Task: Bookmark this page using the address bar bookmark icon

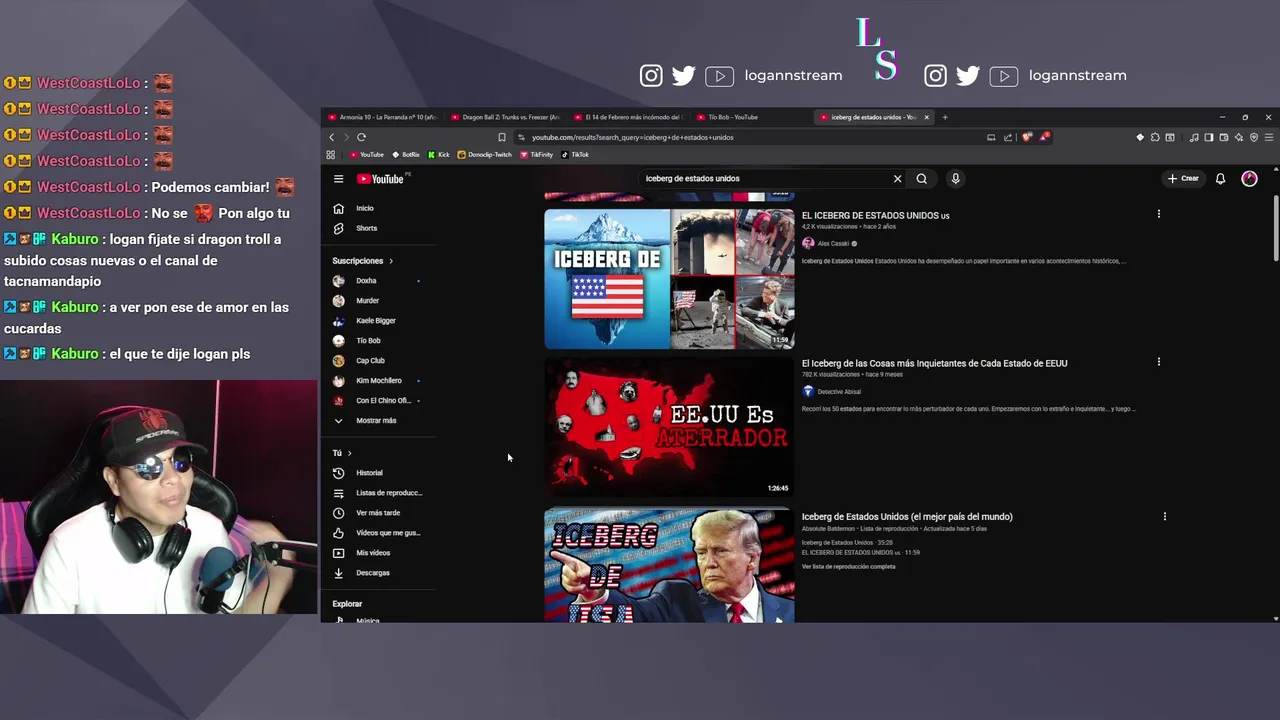Action: click(502, 137)
